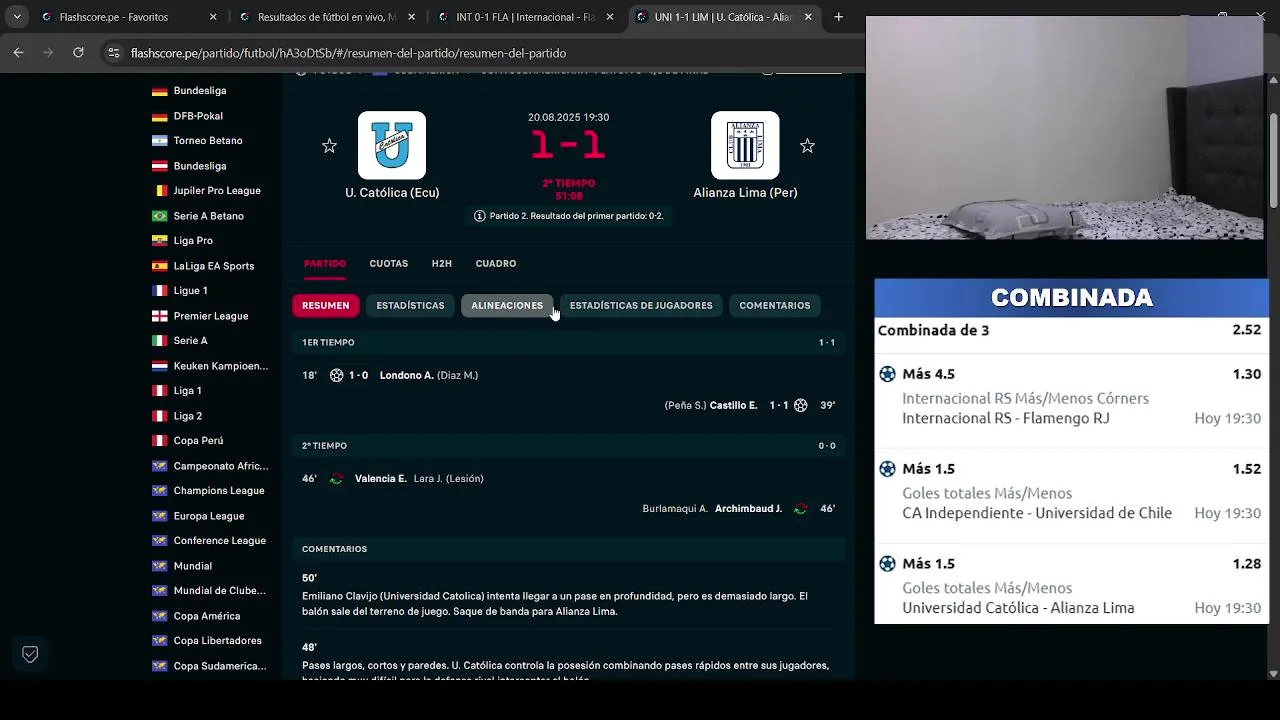
Task: Open Liga Pro with Ecuador flag
Action: pos(193,241)
